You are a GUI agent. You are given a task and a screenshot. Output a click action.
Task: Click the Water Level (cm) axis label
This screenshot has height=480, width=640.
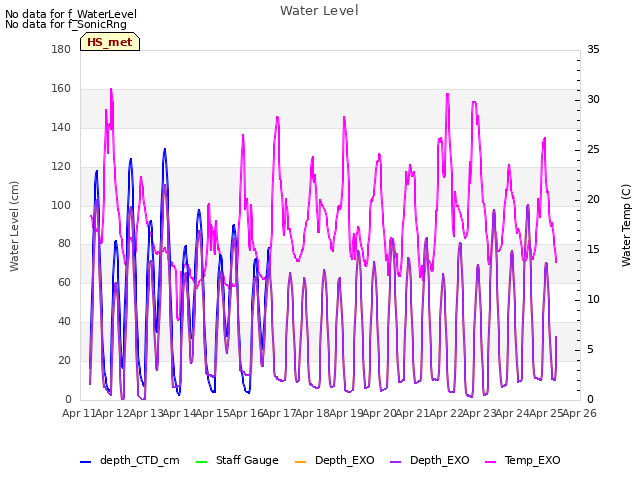tap(14, 227)
